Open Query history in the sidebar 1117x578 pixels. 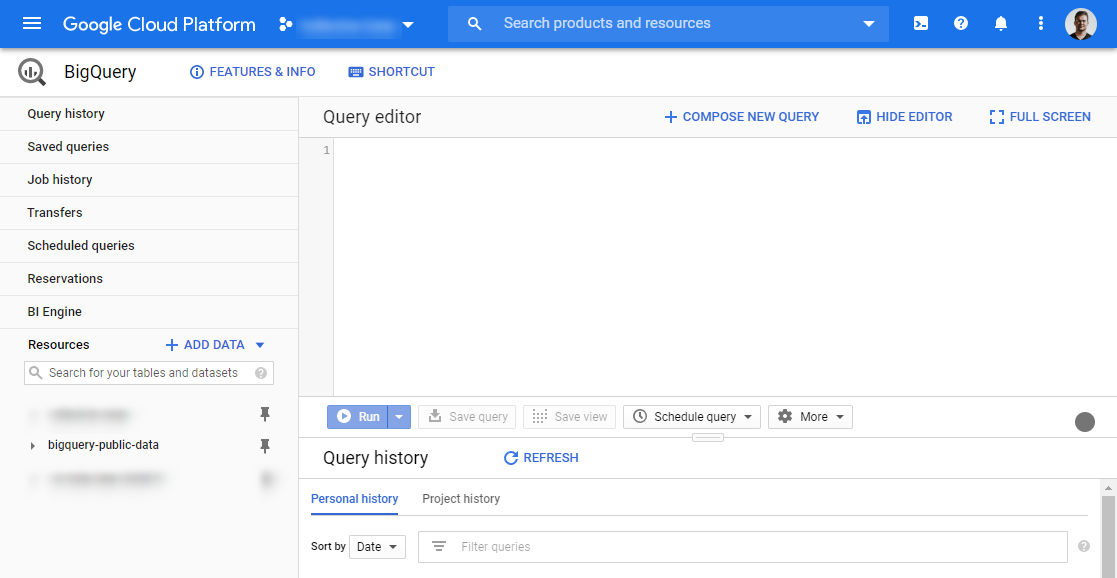point(149,114)
